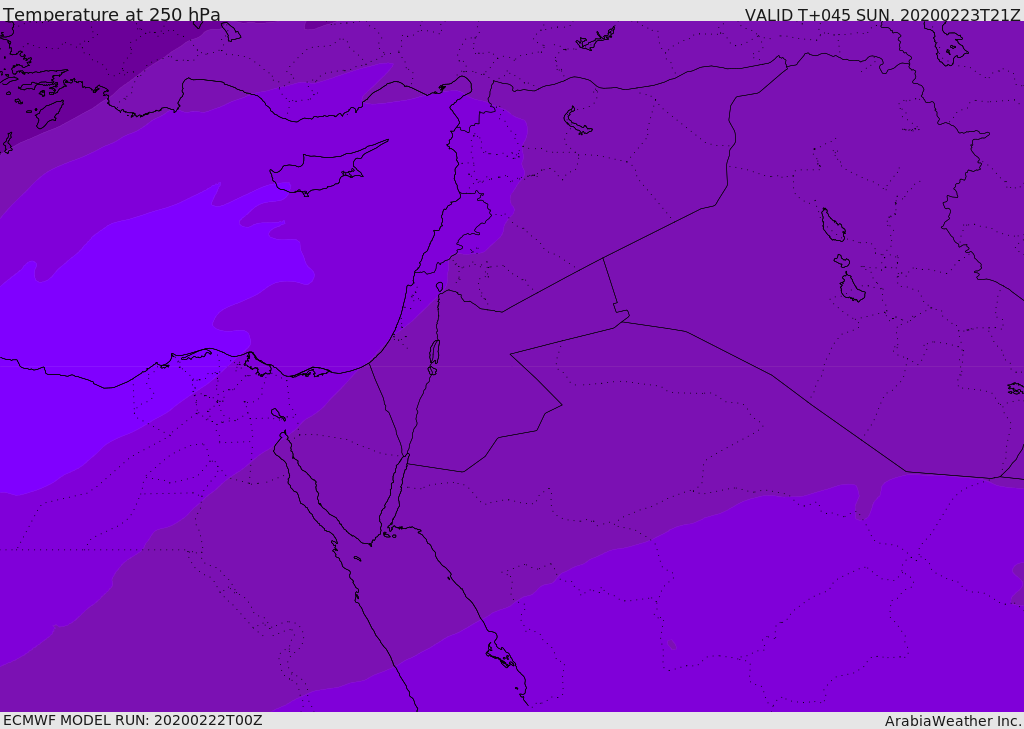1024x729 pixels.
Task: Click Lake Tharthar in central Iraq
Action: click(833, 225)
